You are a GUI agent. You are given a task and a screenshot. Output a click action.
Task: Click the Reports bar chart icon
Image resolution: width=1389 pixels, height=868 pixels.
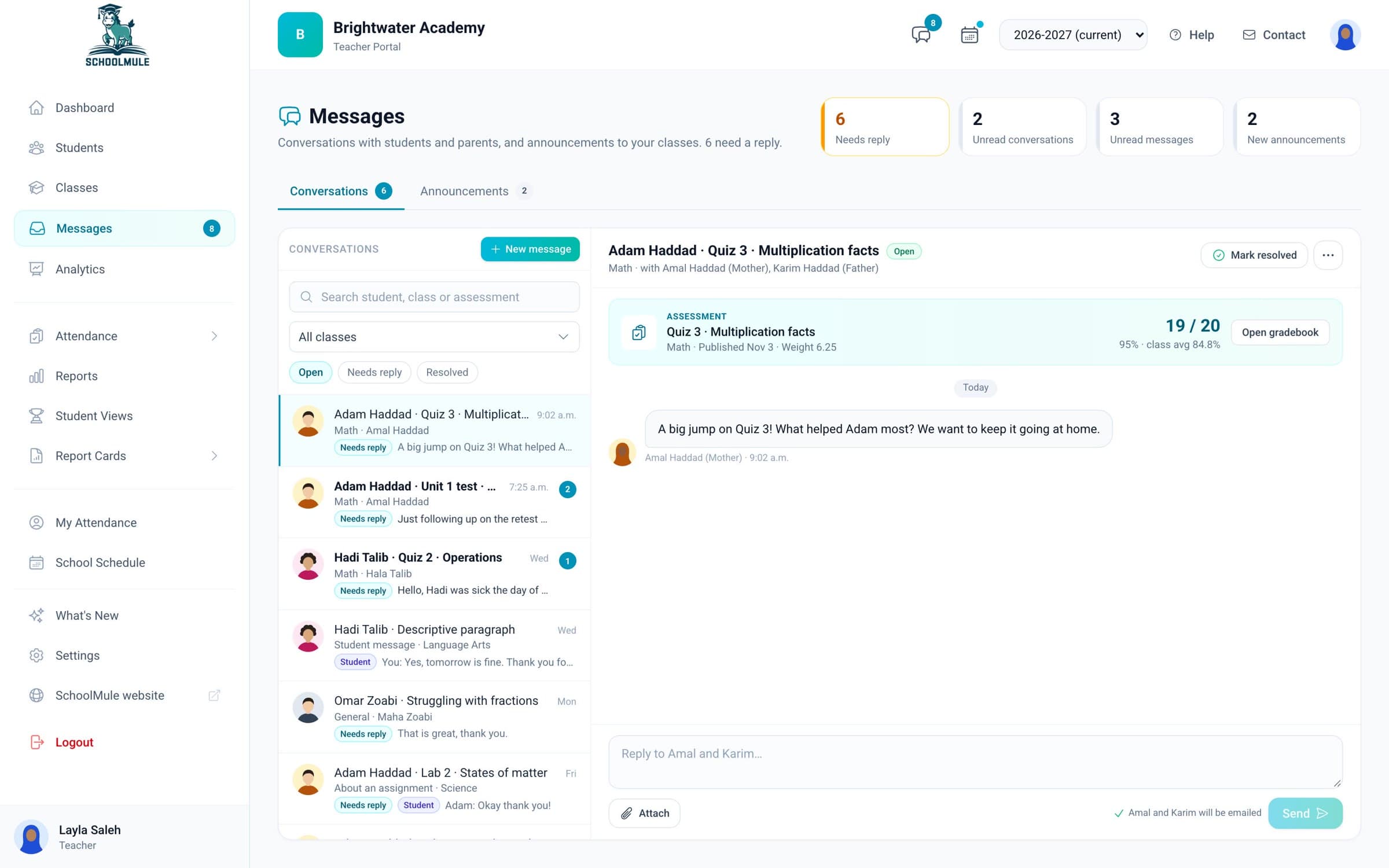tap(36, 376)
